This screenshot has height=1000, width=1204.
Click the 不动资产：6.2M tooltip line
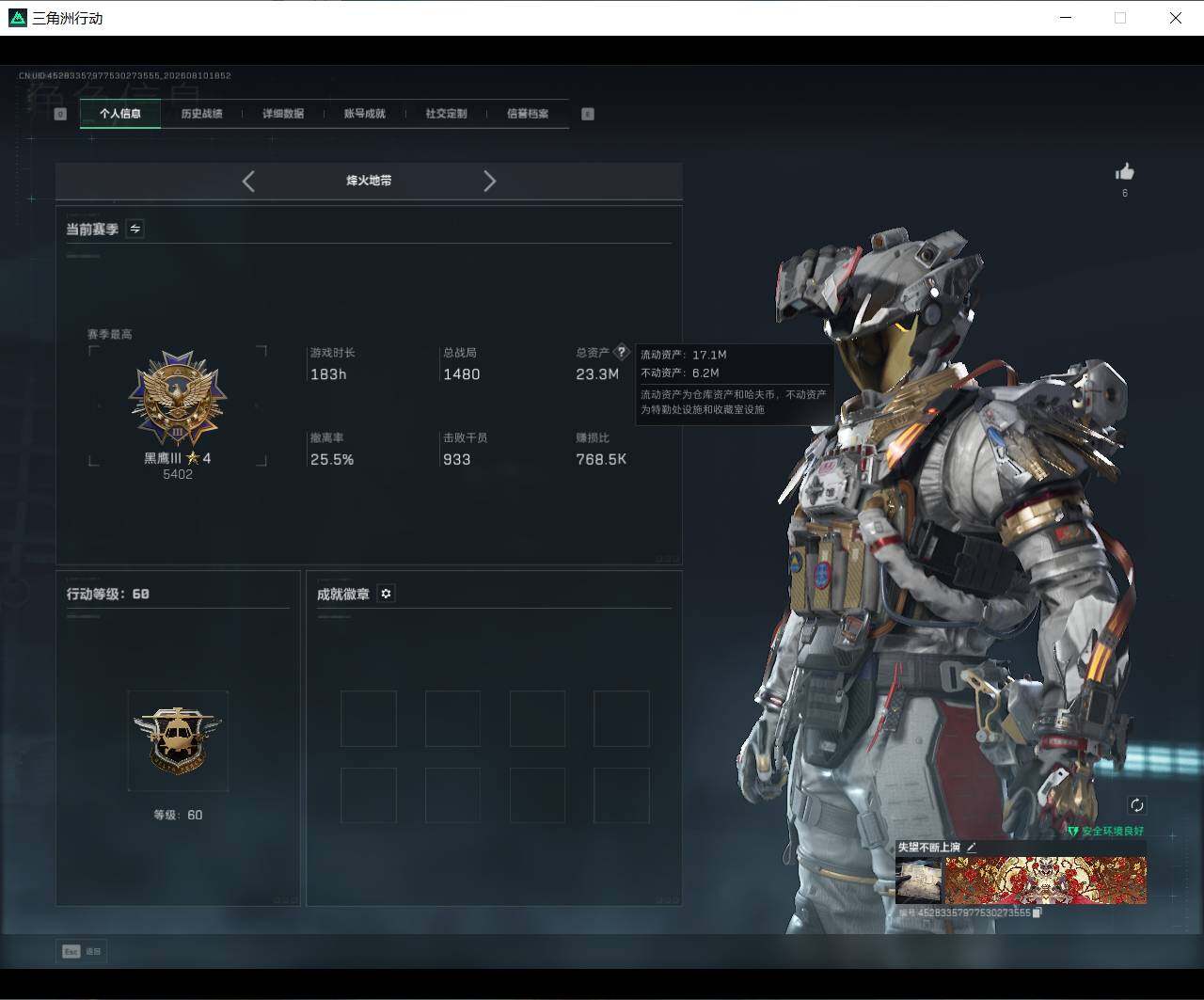click(x=680, y=373)
